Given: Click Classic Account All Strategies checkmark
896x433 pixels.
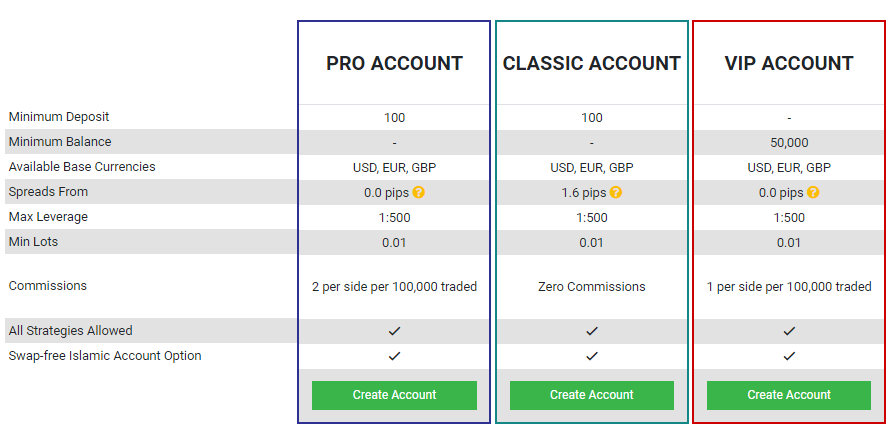Looking at the screenshot, I should click(592, 331).
